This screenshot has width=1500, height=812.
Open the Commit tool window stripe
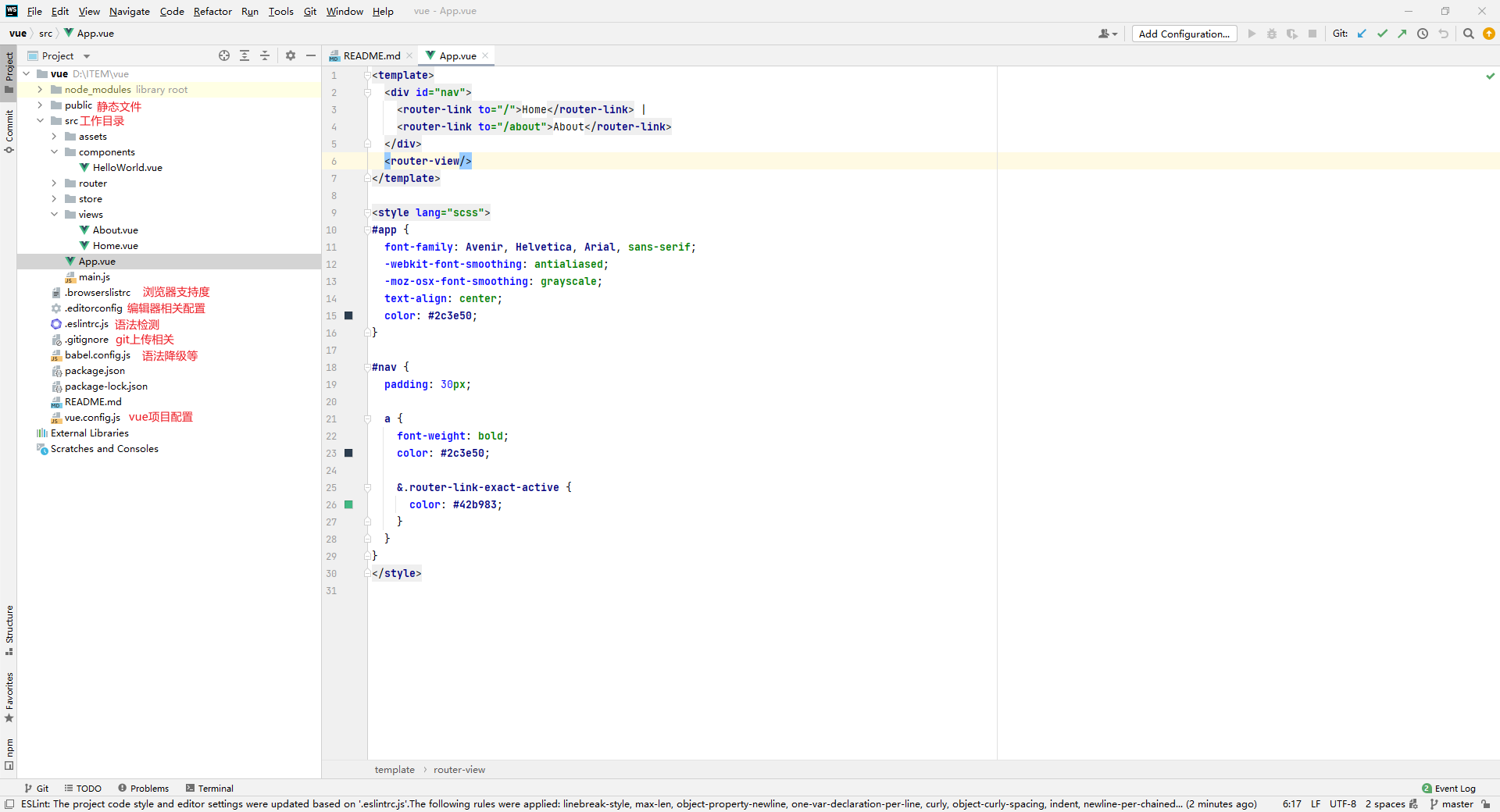(x=9, y=131)
